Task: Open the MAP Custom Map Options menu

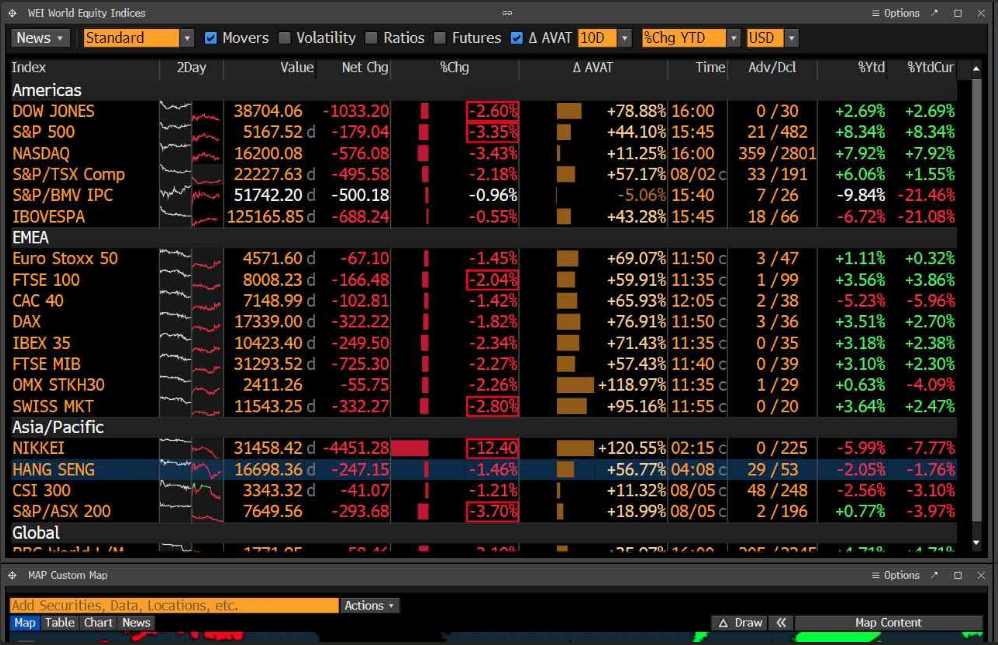Action: pos(895,575)
